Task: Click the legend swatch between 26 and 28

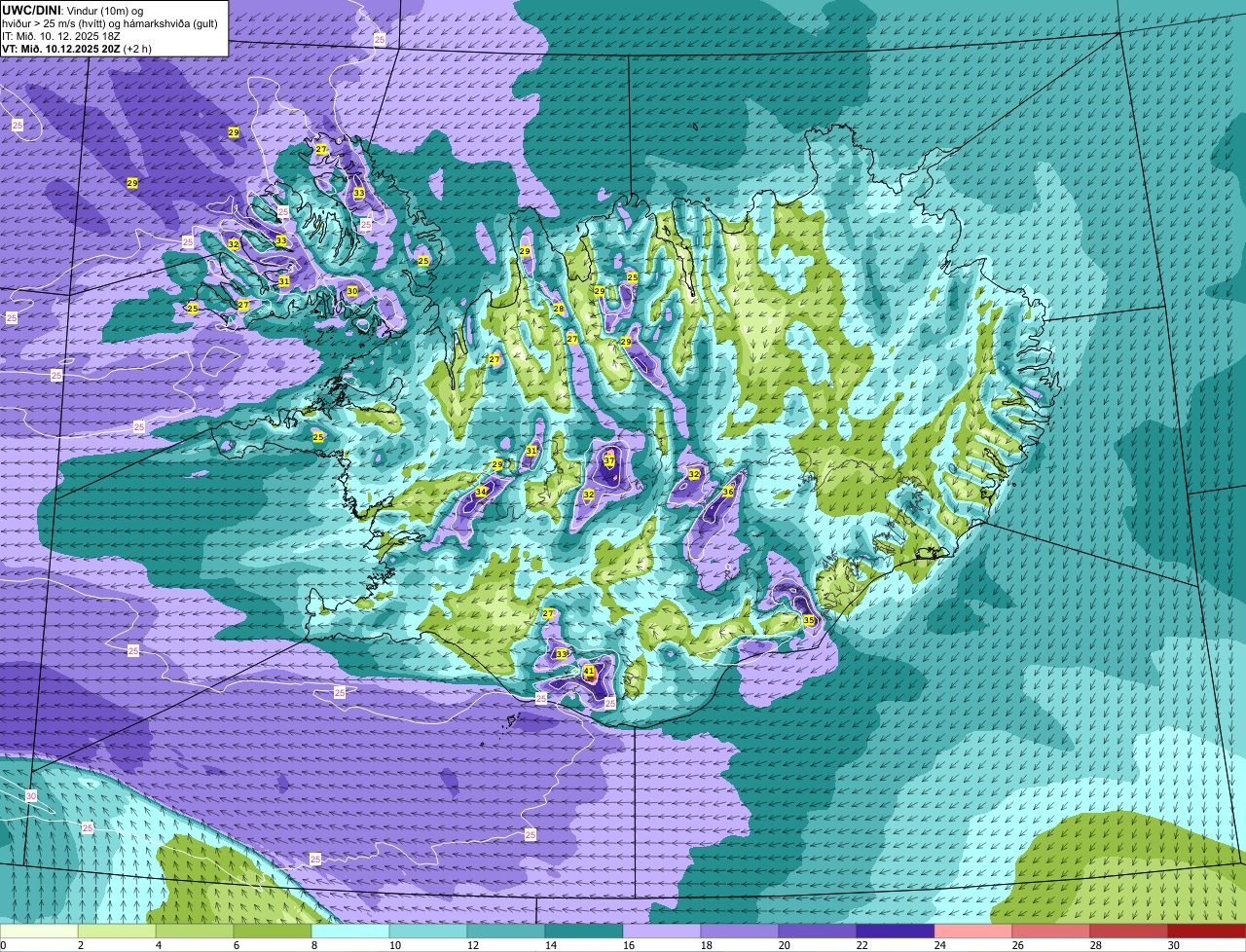Action: pos(1051,931)
